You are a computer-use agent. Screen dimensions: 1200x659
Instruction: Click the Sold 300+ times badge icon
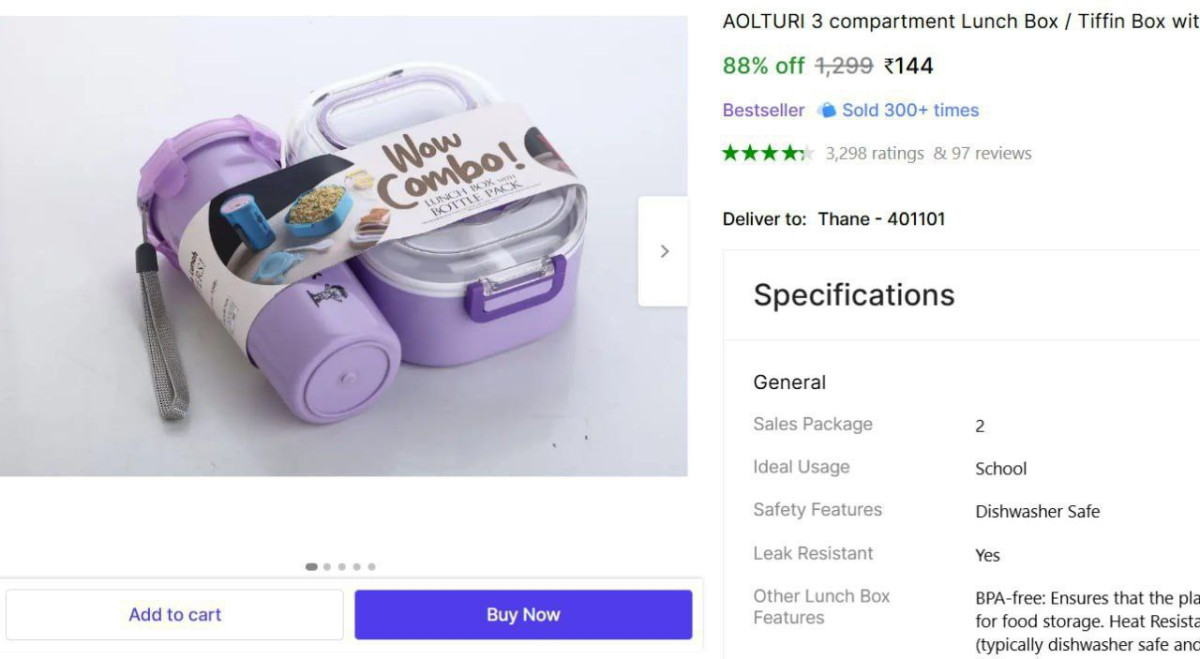827,110
